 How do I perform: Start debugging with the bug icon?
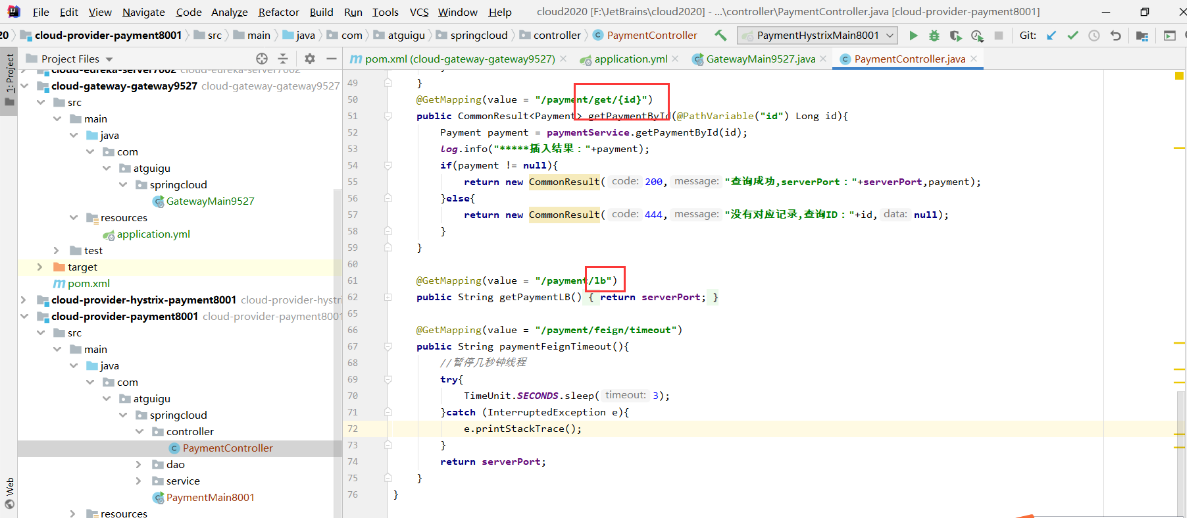tap(934, 35)
